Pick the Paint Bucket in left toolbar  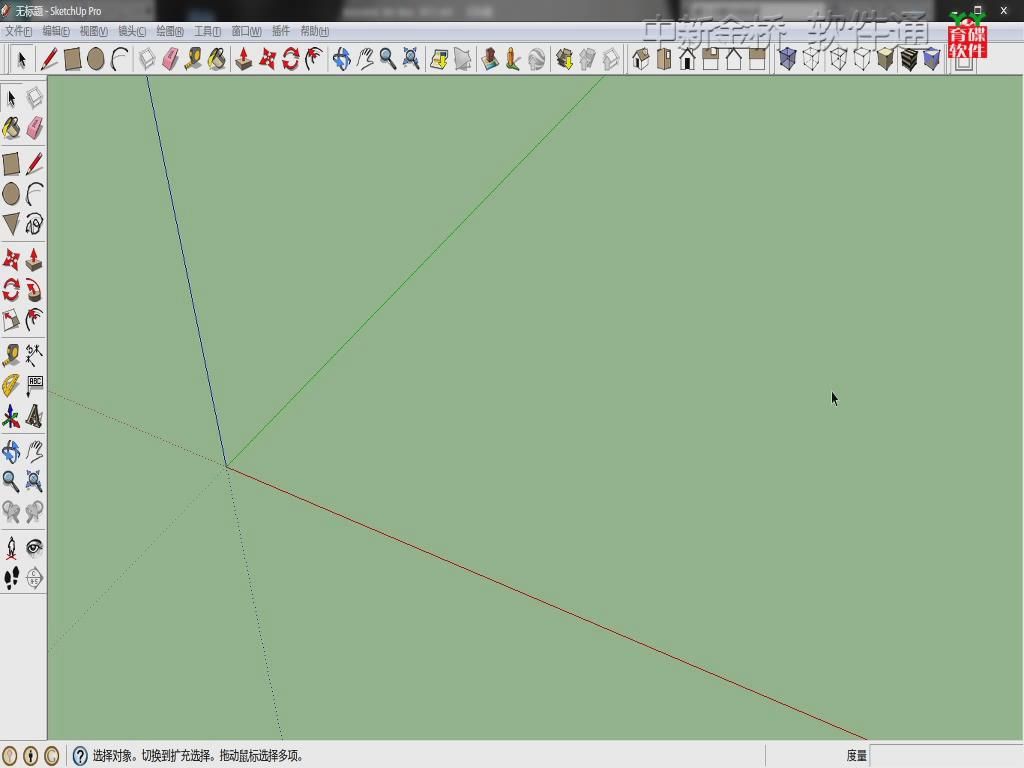11,128
